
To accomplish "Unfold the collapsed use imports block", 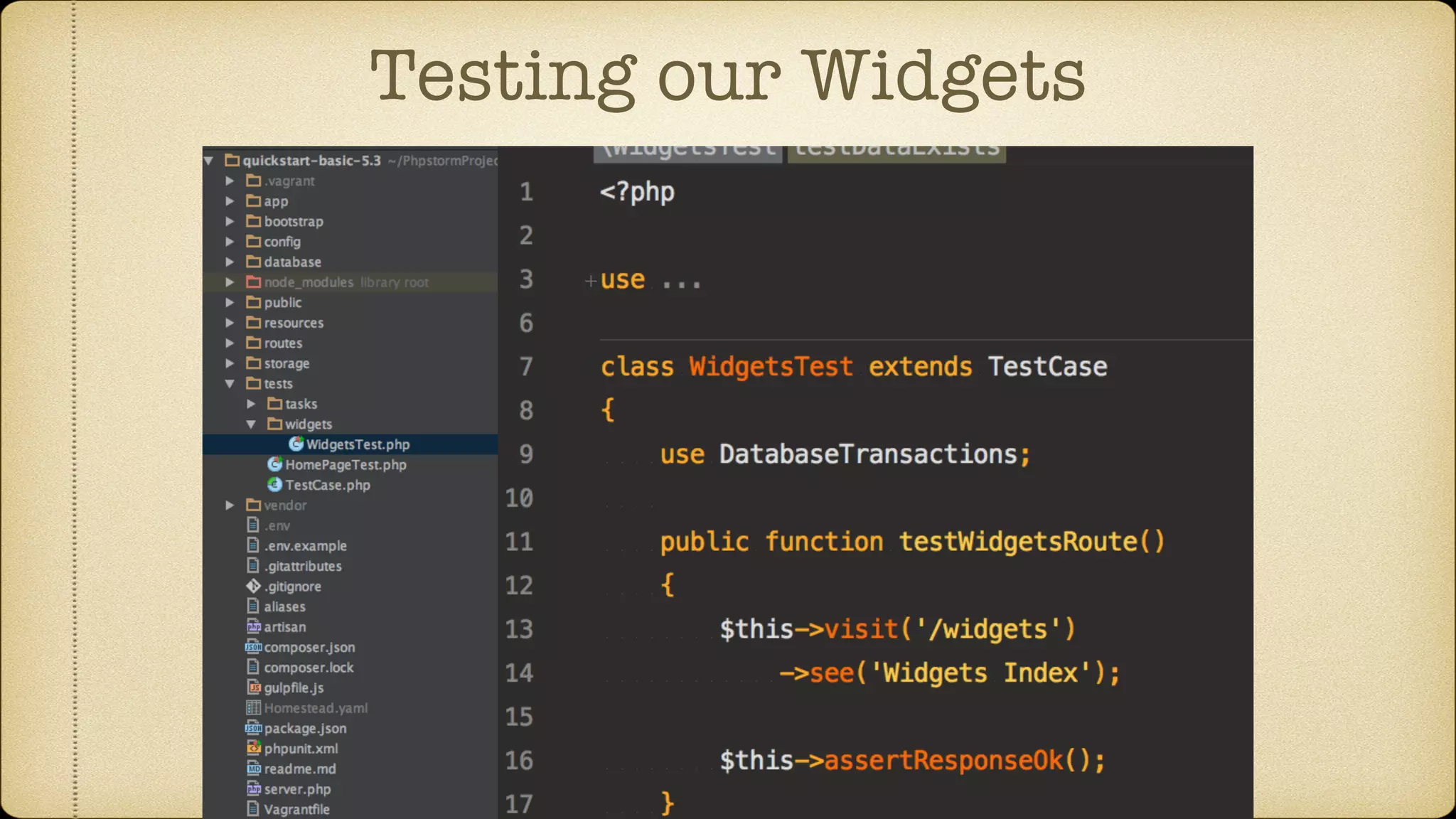I will (590, 281).
